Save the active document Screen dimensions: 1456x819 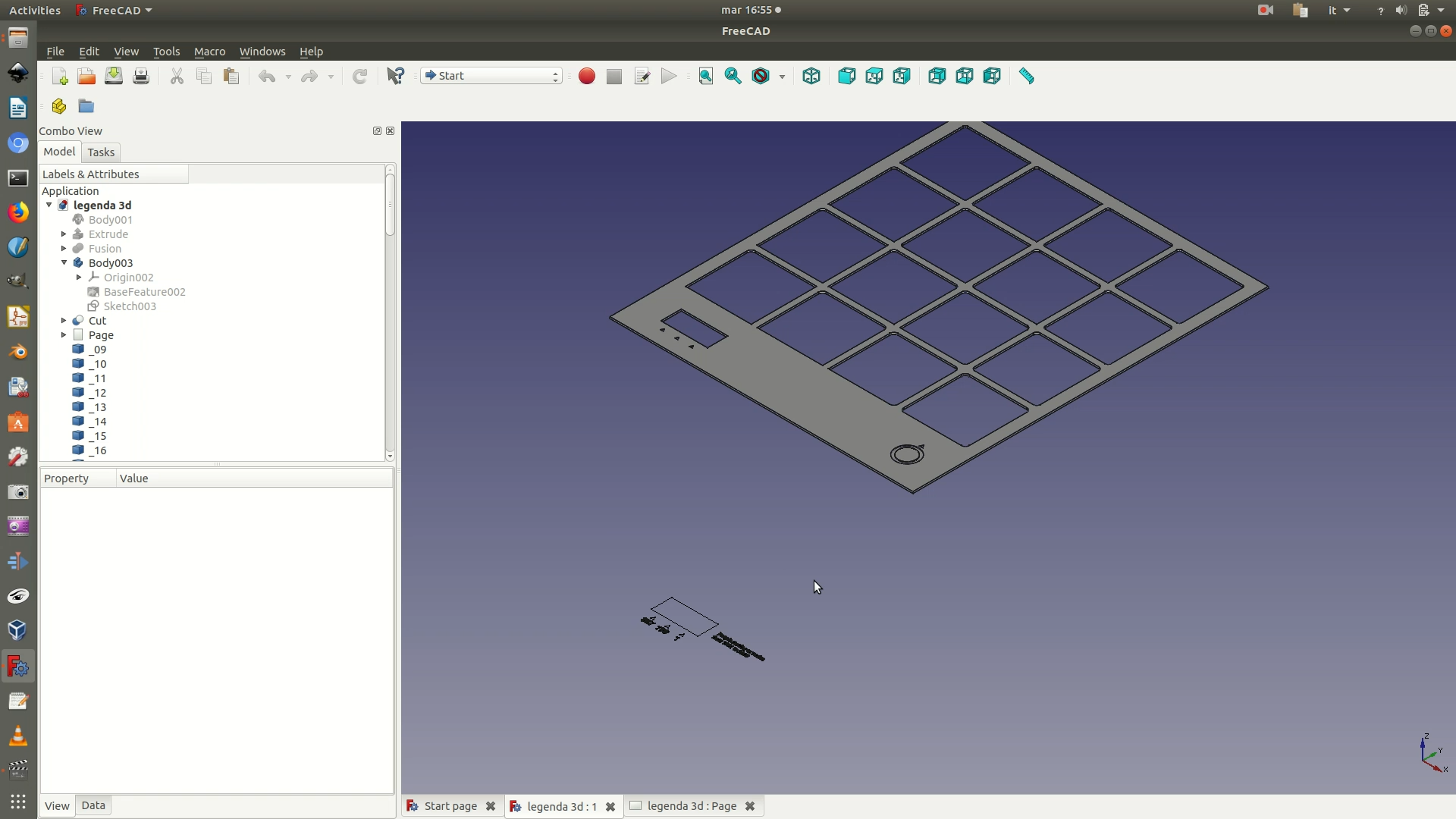[x=114, y=76]
